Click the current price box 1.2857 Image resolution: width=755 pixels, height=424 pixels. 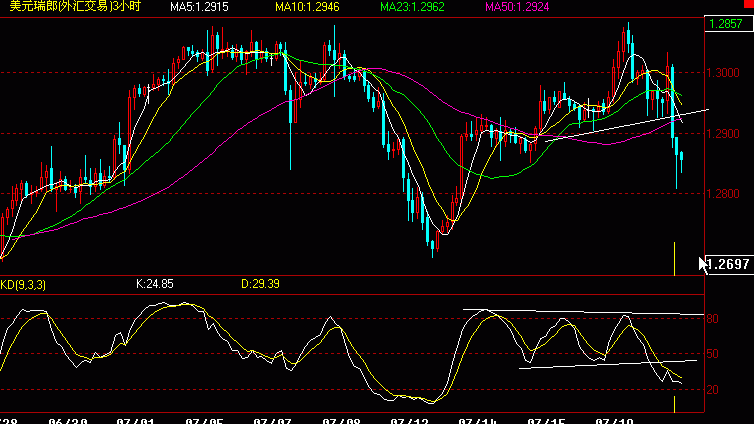(x=729, y=24)
